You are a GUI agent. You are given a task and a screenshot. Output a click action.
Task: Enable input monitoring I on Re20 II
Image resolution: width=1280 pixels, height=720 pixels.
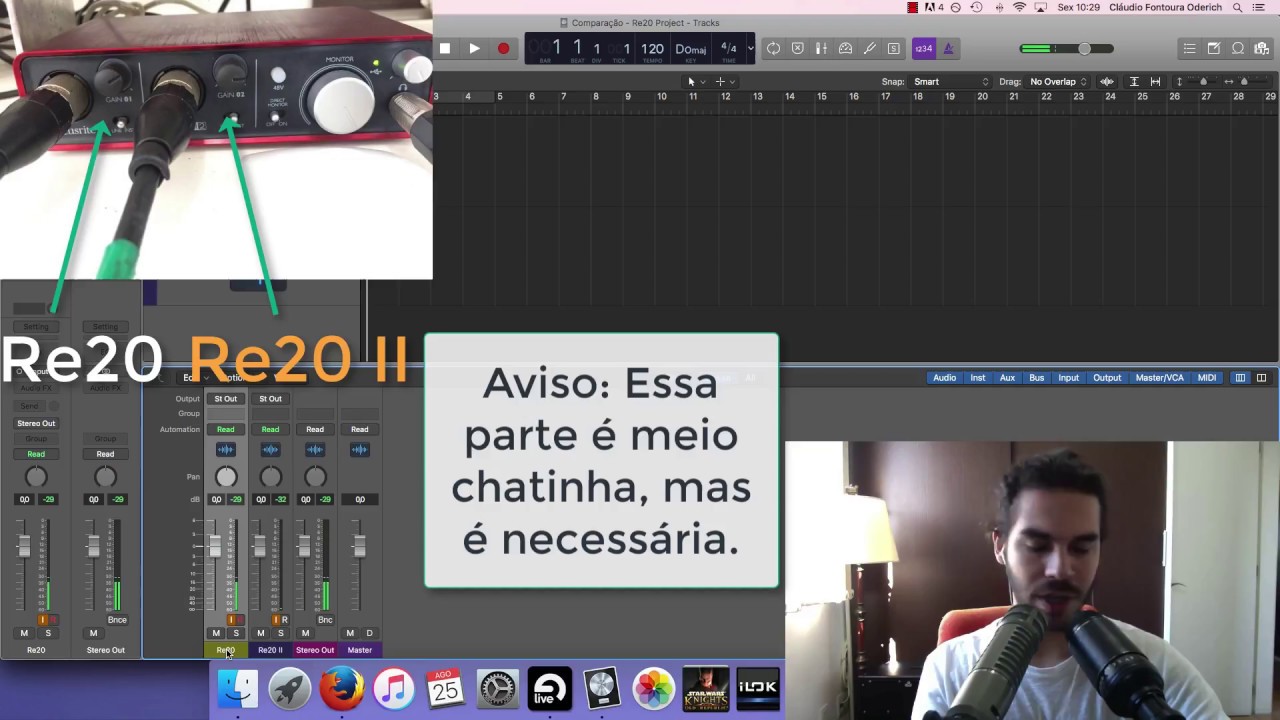pos(276,620)
